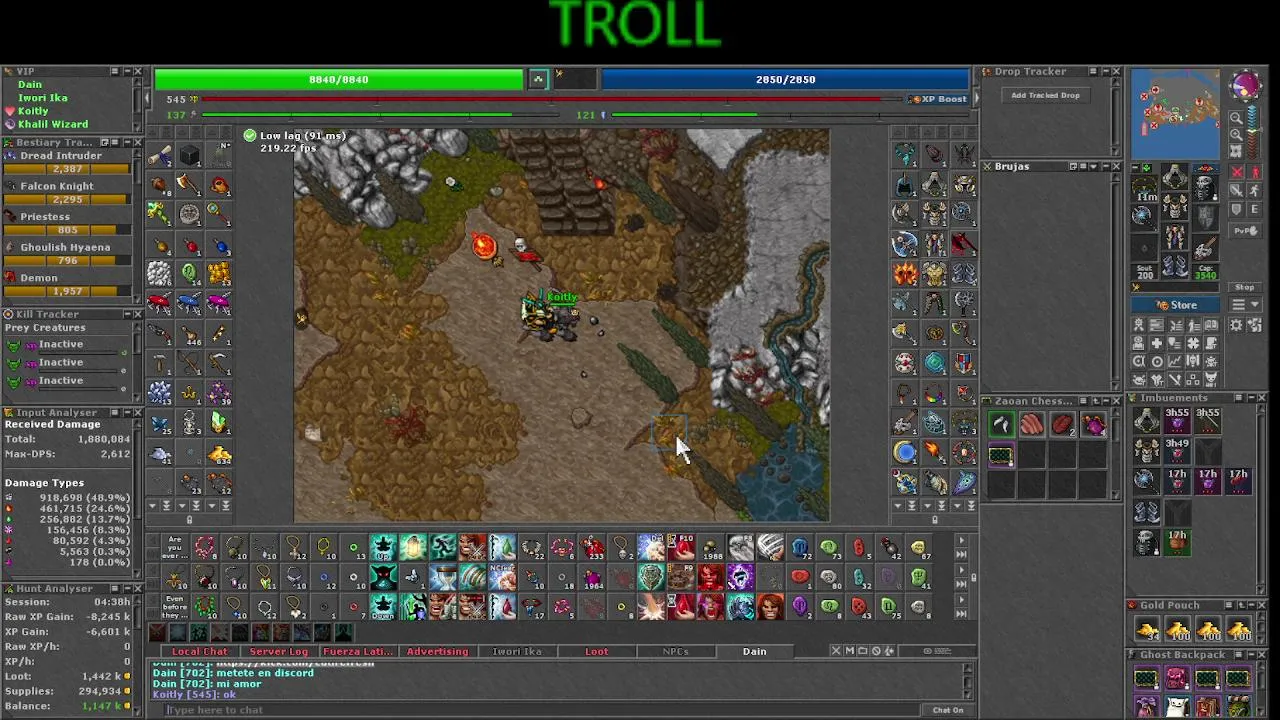
Task: Click the backpack equipment slot
Action: pyautogui.click(x=1206, y=187)
